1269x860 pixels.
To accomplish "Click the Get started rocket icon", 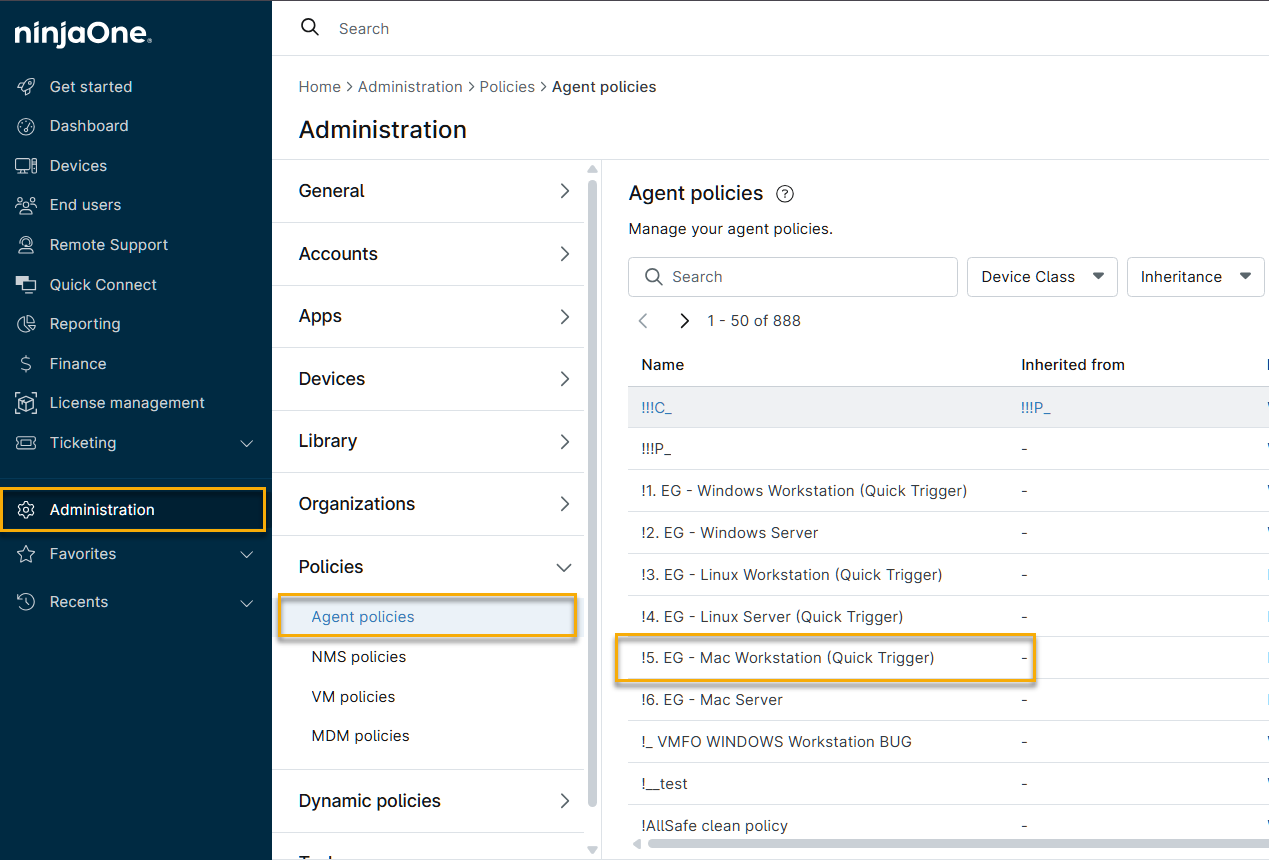I will click(27, 87).
